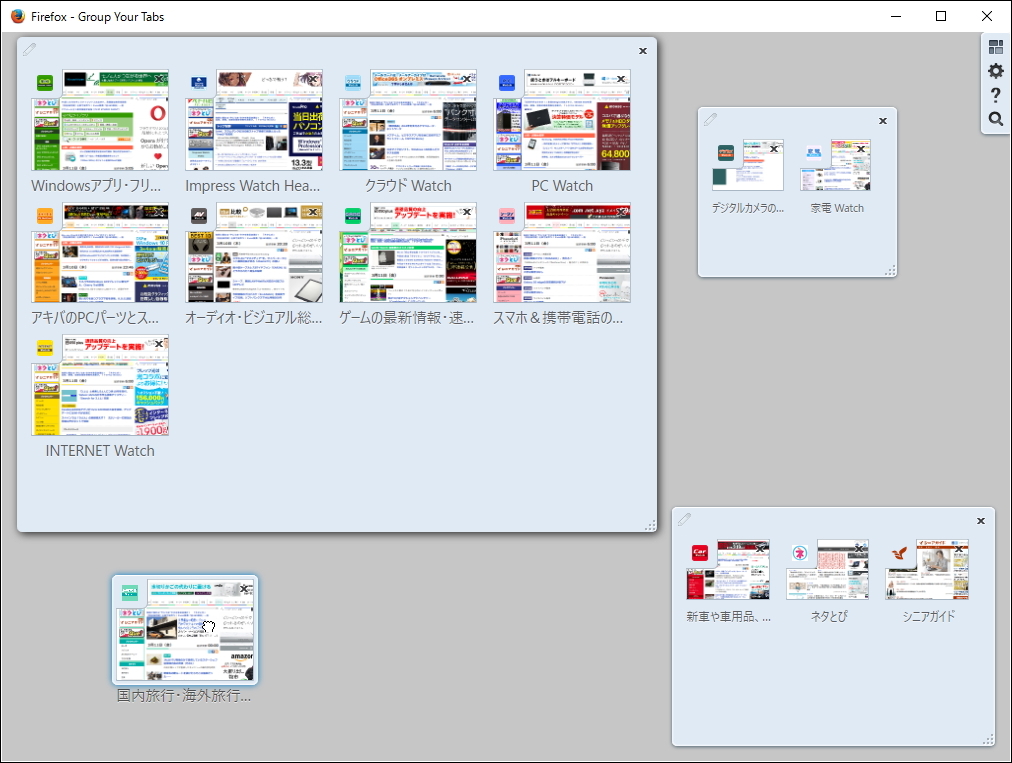Close the Impress Watch Hea... tab
Screen dimensions: 1012x763
(x=313, y=79)
